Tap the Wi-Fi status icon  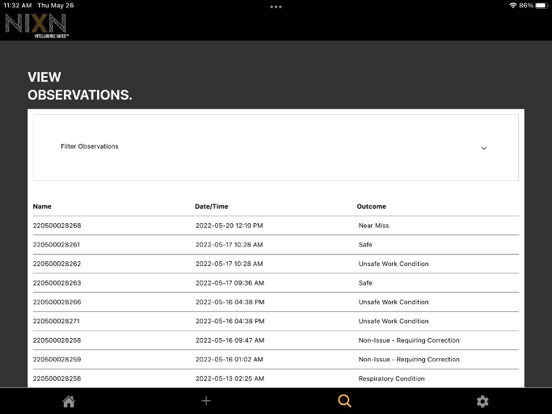(513, 6)
